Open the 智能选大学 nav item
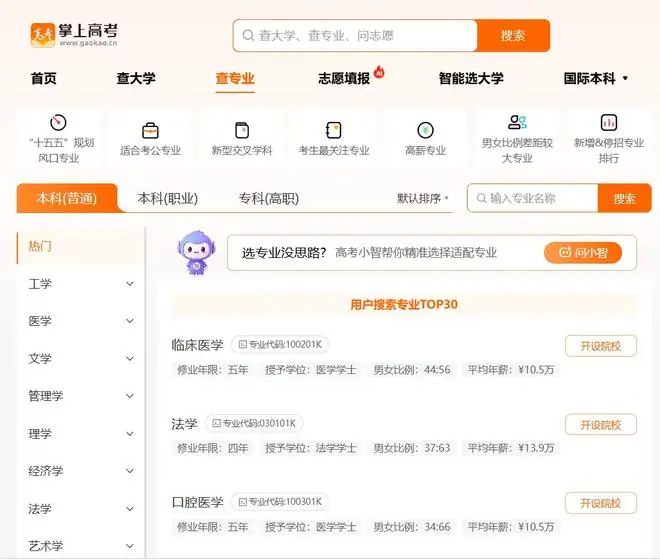 coord(471,78)
